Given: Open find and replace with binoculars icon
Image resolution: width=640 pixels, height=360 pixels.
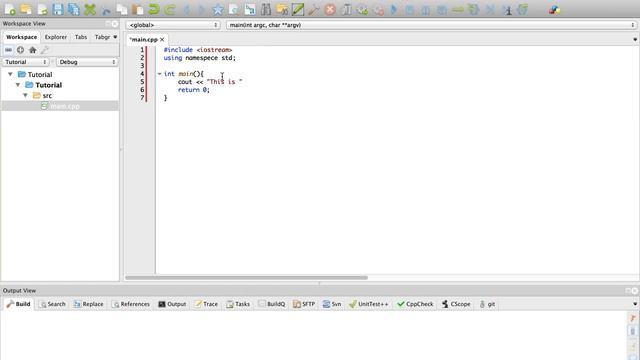Looking at the screenshot, I should [266, 9].
